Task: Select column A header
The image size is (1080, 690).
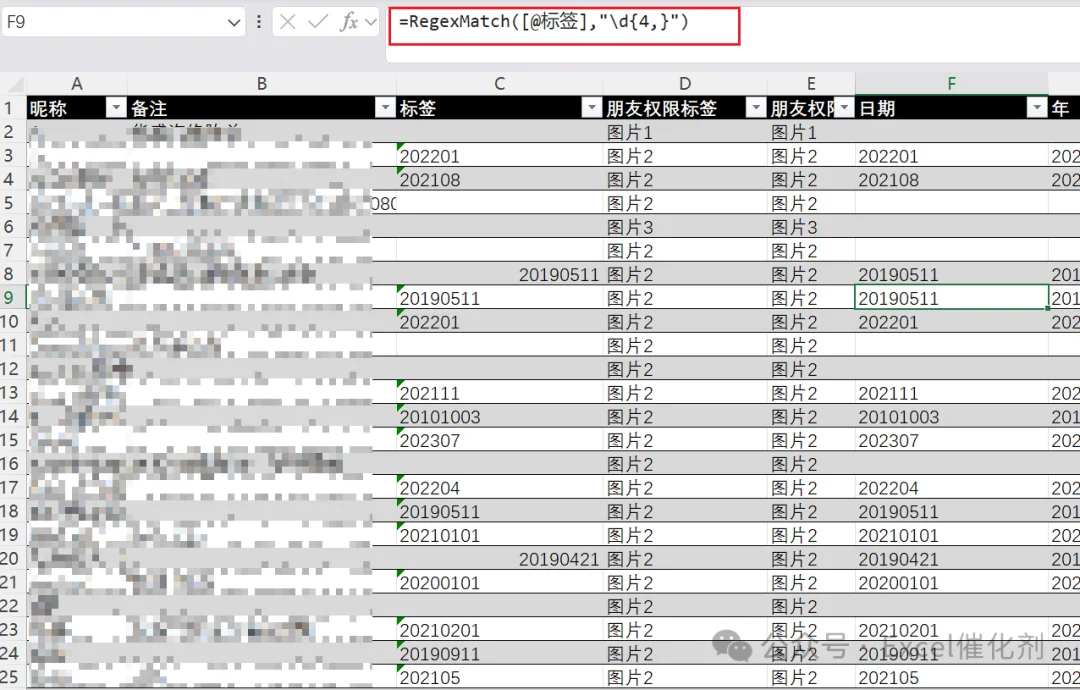Action: click(x=76, y=84)
